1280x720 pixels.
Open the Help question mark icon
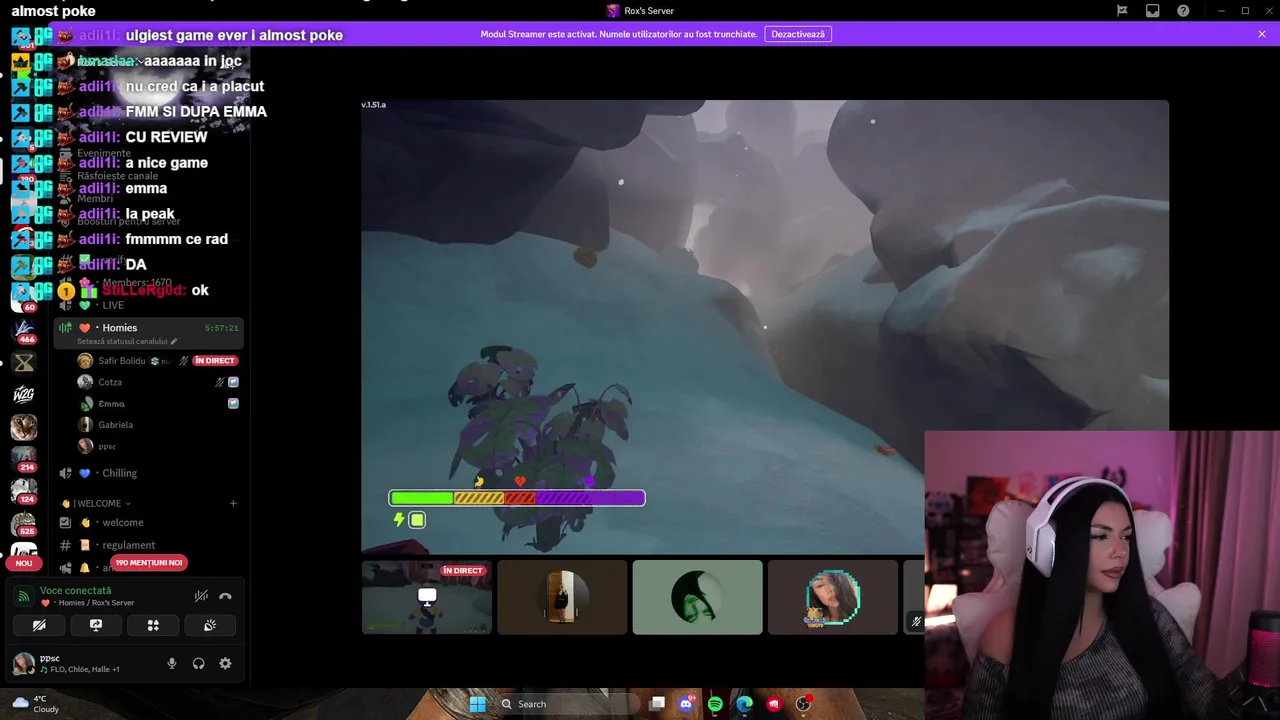point(1183,11)
